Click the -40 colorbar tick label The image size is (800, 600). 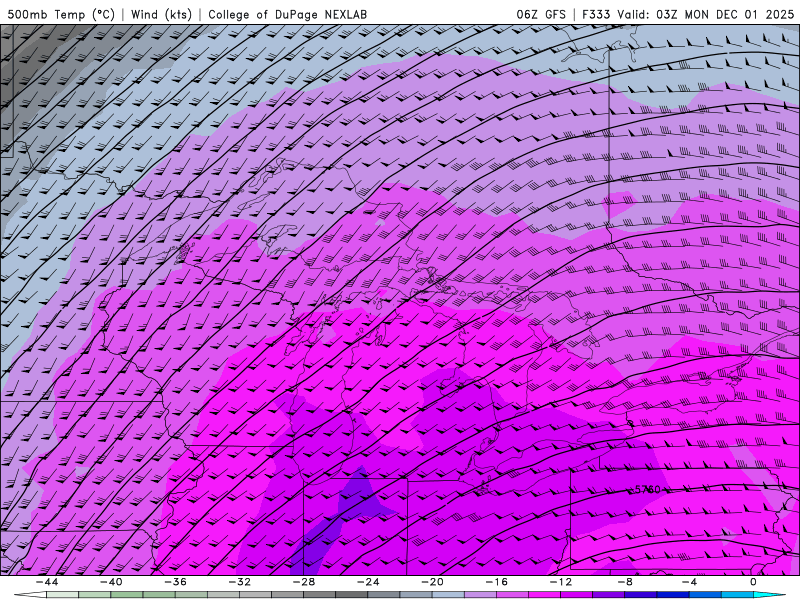coord(111,582)
